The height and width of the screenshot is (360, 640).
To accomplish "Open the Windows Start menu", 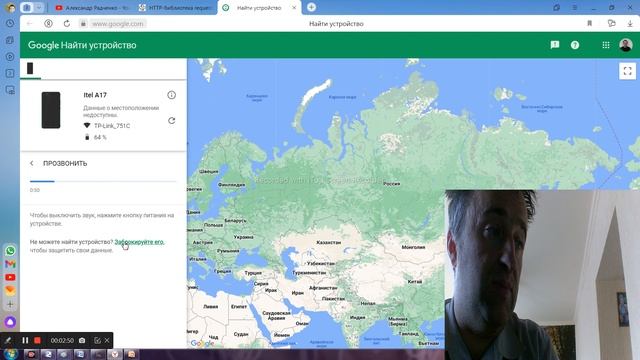I will 11,354.
